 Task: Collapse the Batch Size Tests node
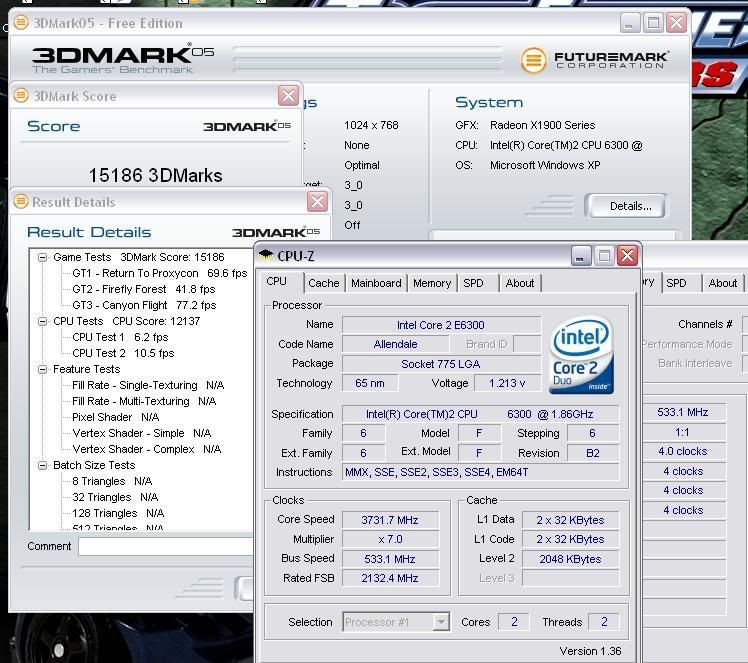click(x=43, y=466)
